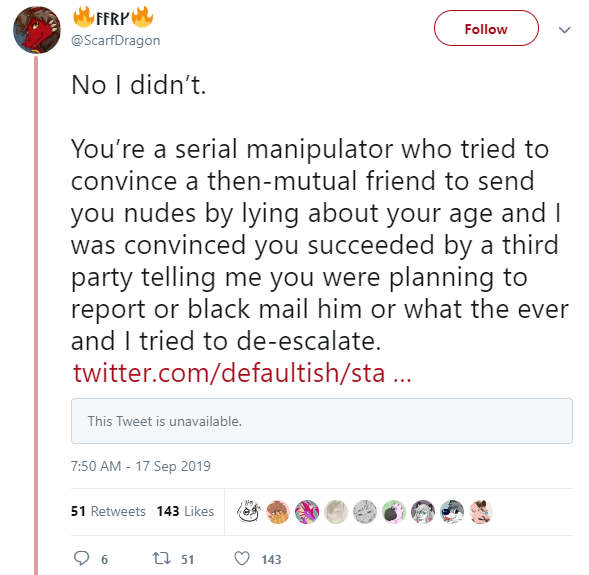Screen dimensions: 589x575
Task: View the 143 Likes list
Action: (185, 511)
